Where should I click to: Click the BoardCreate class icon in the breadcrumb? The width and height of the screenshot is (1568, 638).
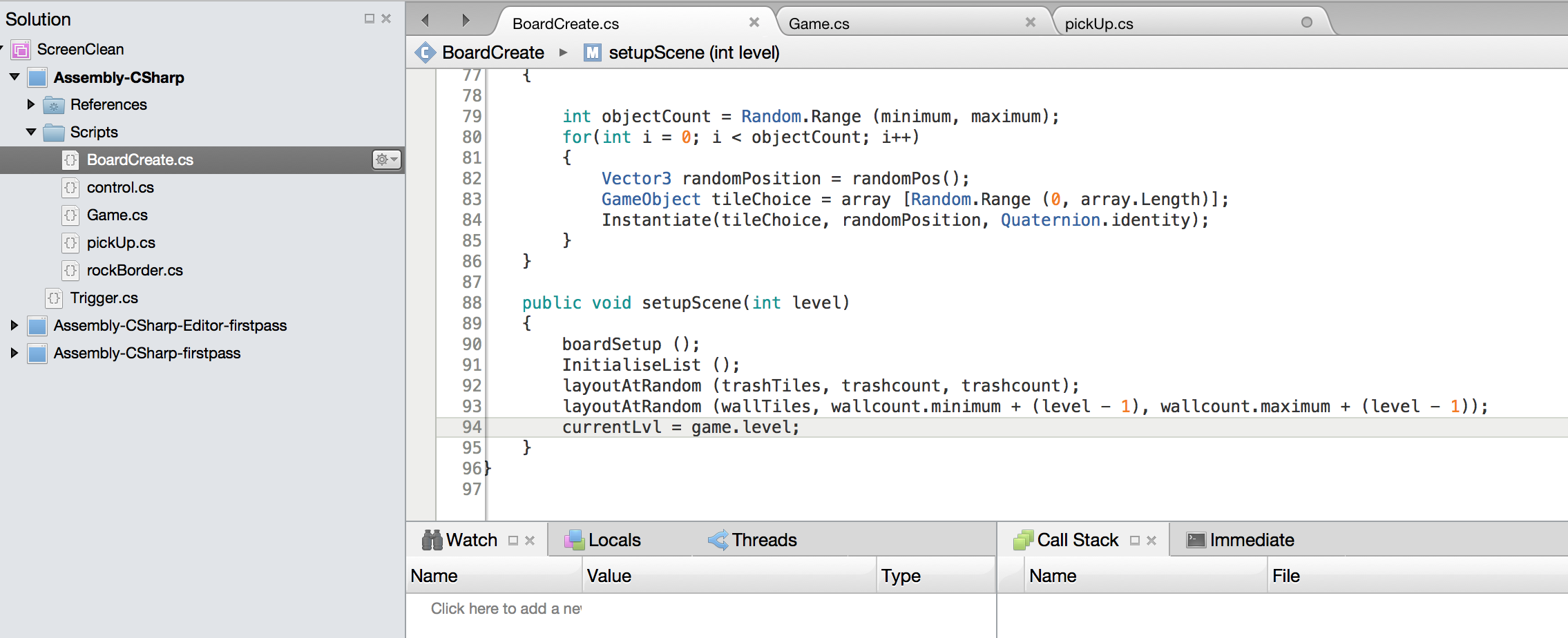click(x=426, y=52)
